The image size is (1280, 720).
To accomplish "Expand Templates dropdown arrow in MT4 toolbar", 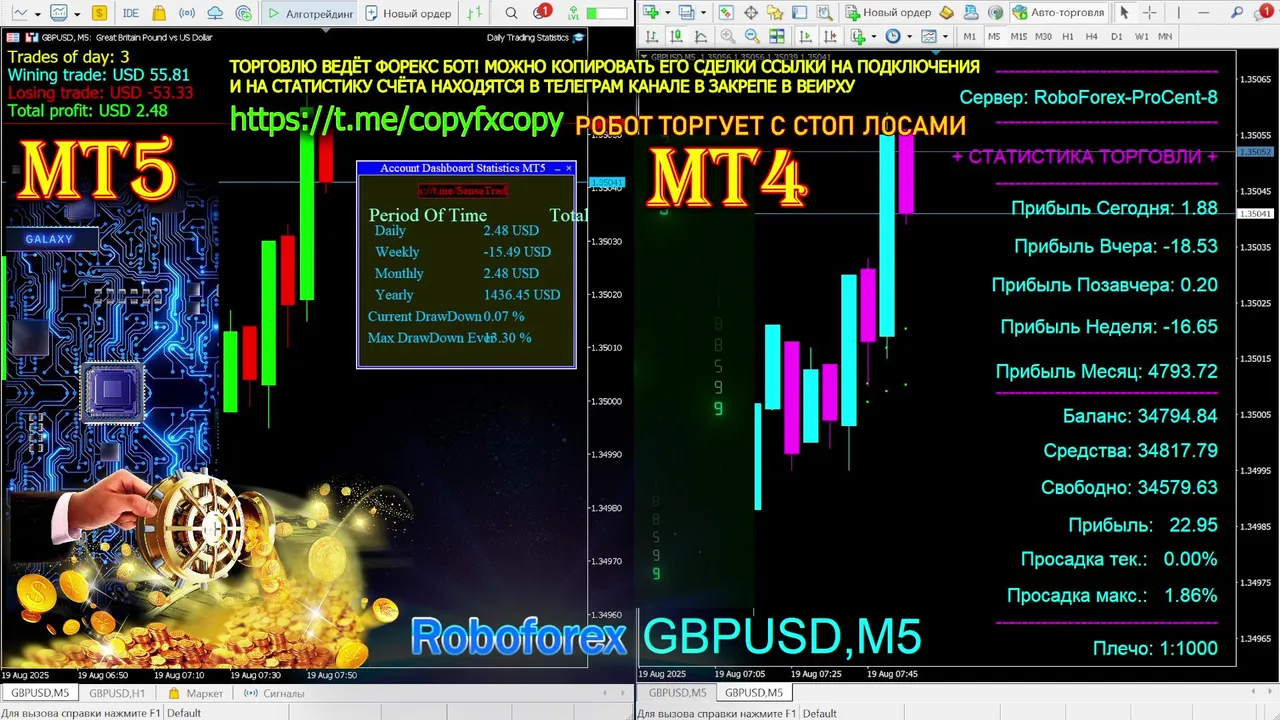I will [945, 37].
